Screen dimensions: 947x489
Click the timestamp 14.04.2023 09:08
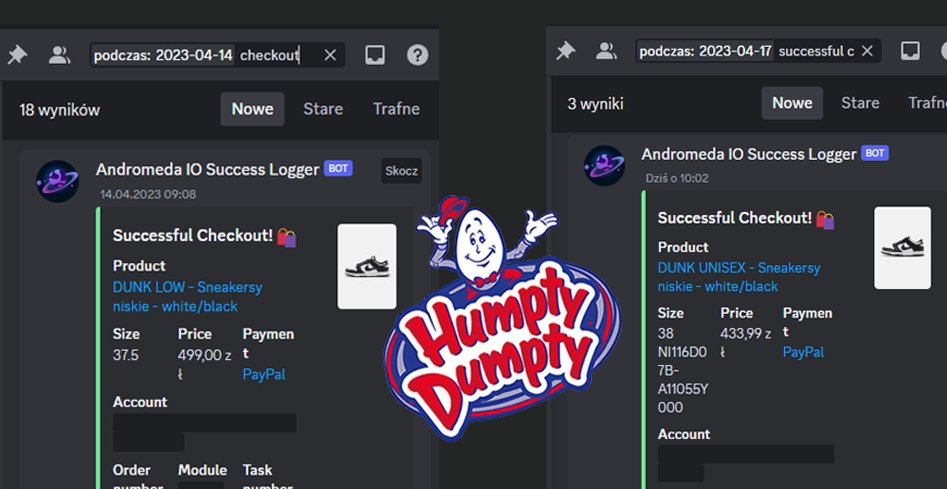pyautogui.click(x=148, y=194)
